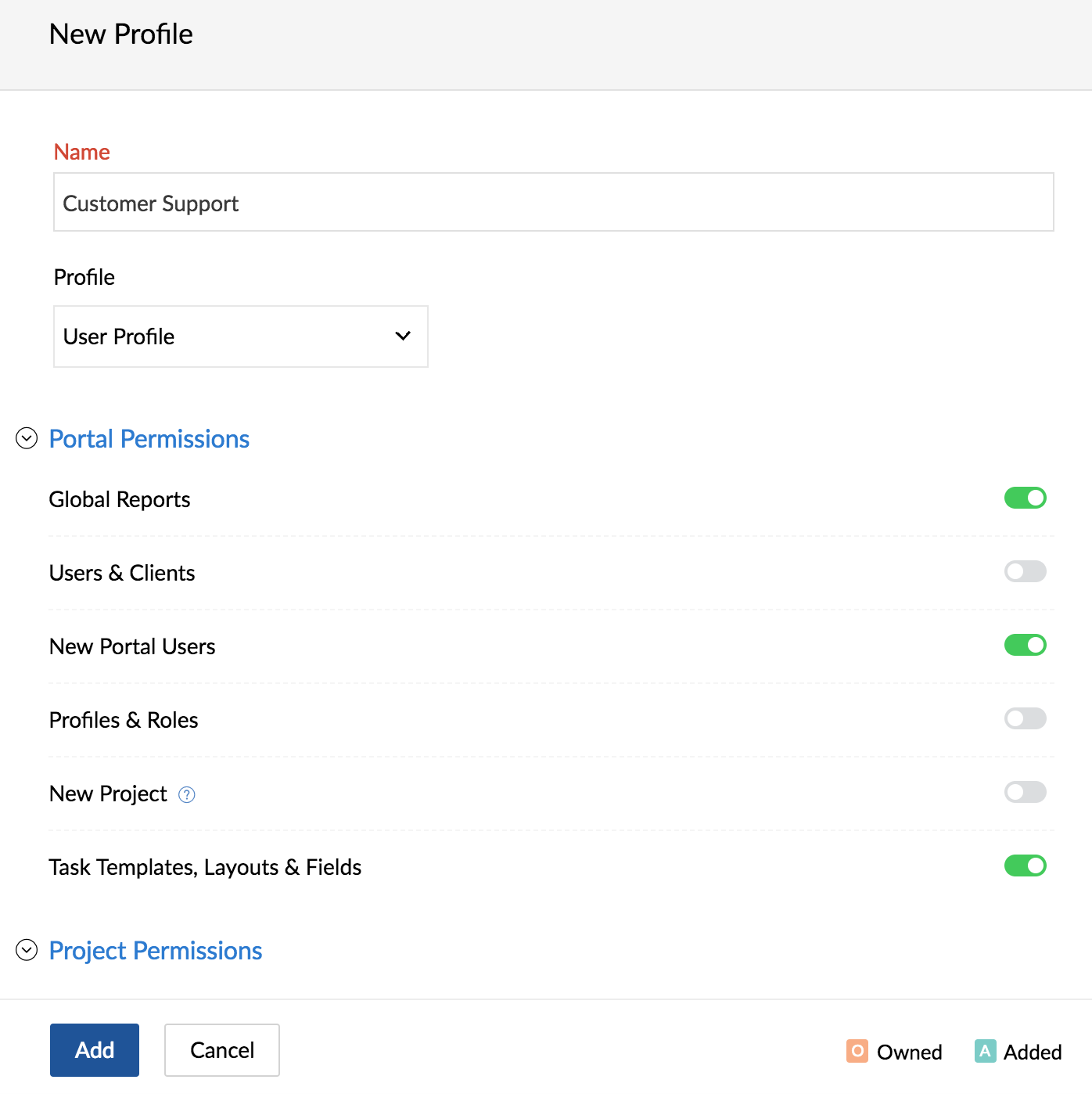The width and height of the screenshot is (1092, 1094).
Task: Click the help icon beside New Project
Action: 187,795
